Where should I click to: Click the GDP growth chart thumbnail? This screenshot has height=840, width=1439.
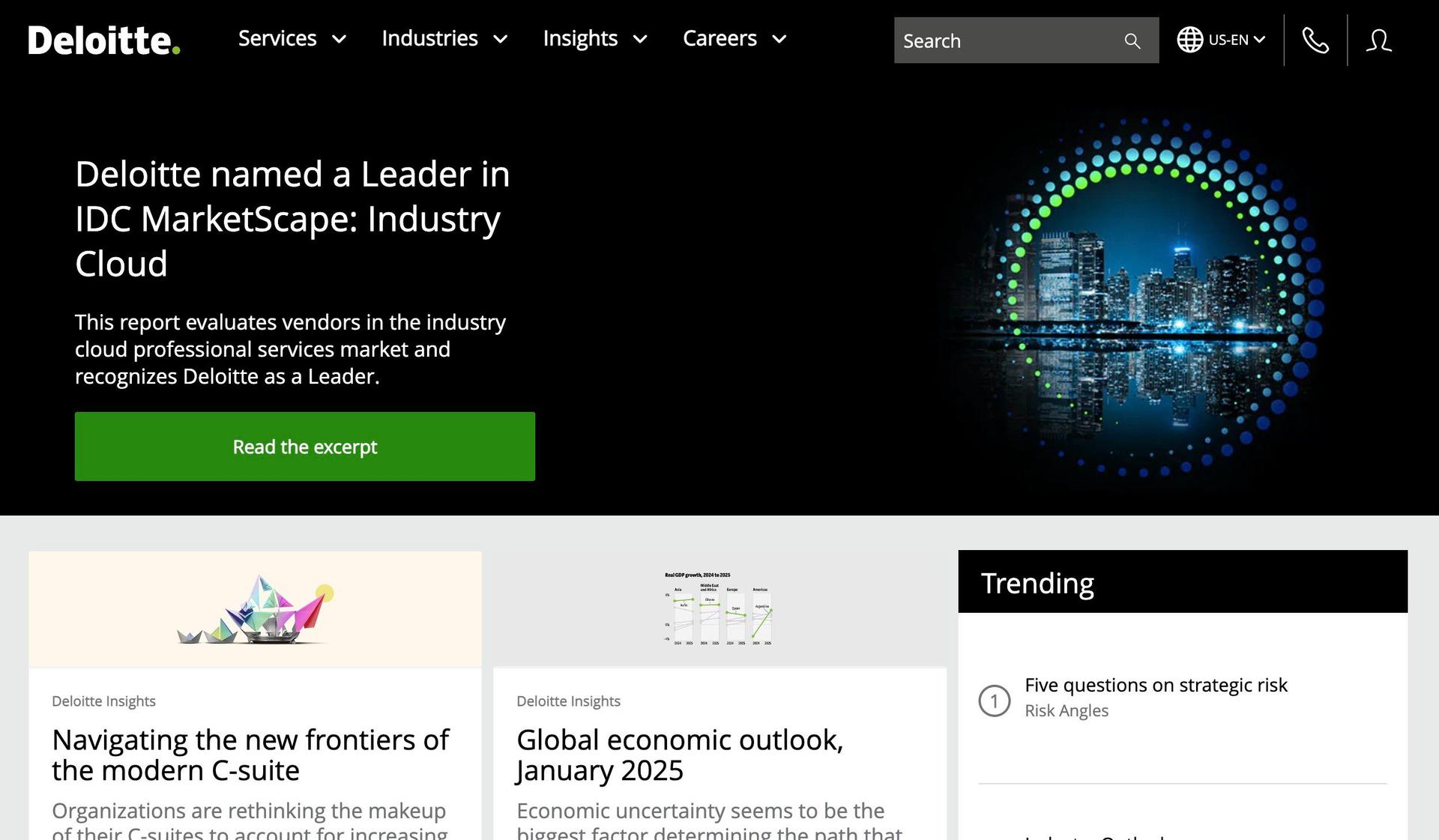(719, 609)
